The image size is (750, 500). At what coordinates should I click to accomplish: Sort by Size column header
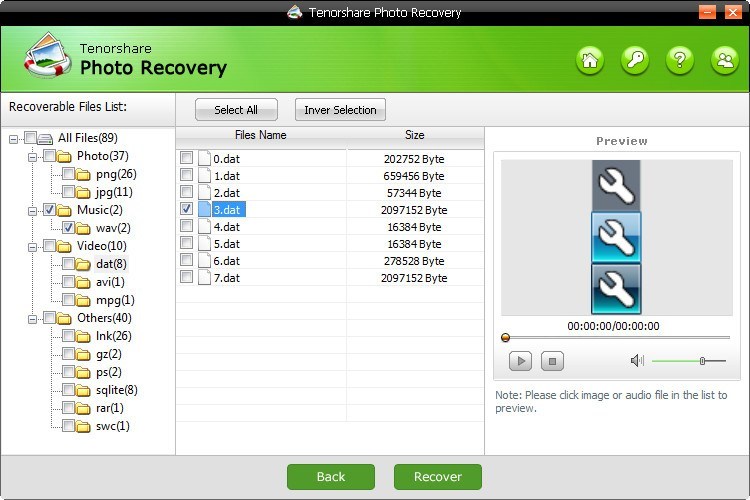(x=414, y=135)
